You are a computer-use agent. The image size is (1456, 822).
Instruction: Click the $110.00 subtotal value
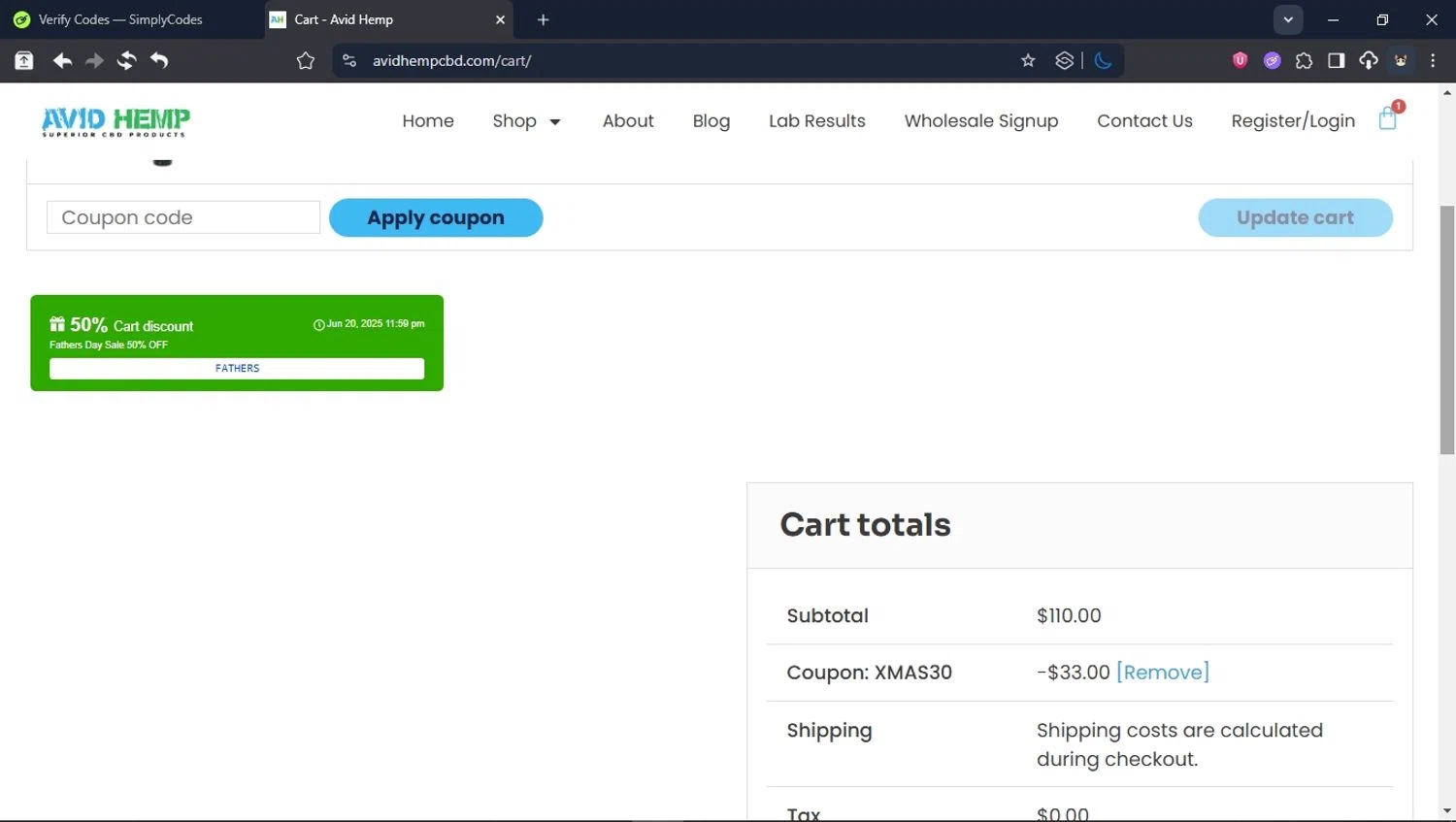(x=1069, y=615)
